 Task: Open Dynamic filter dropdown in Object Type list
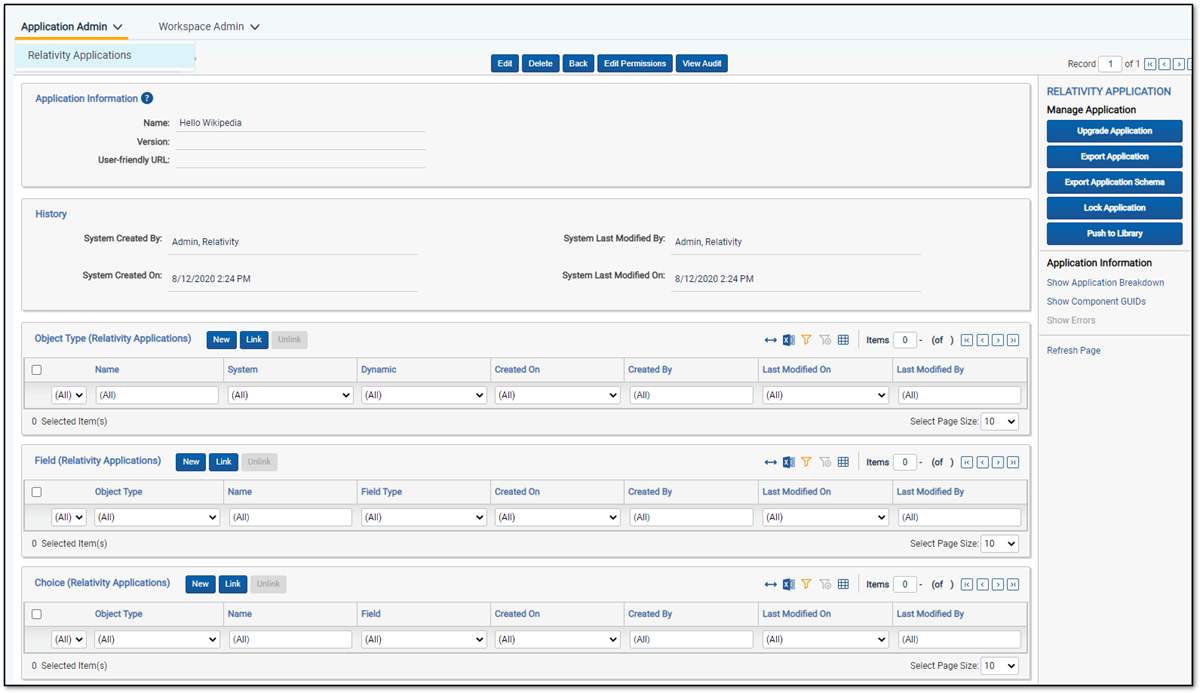pos(424,395)
